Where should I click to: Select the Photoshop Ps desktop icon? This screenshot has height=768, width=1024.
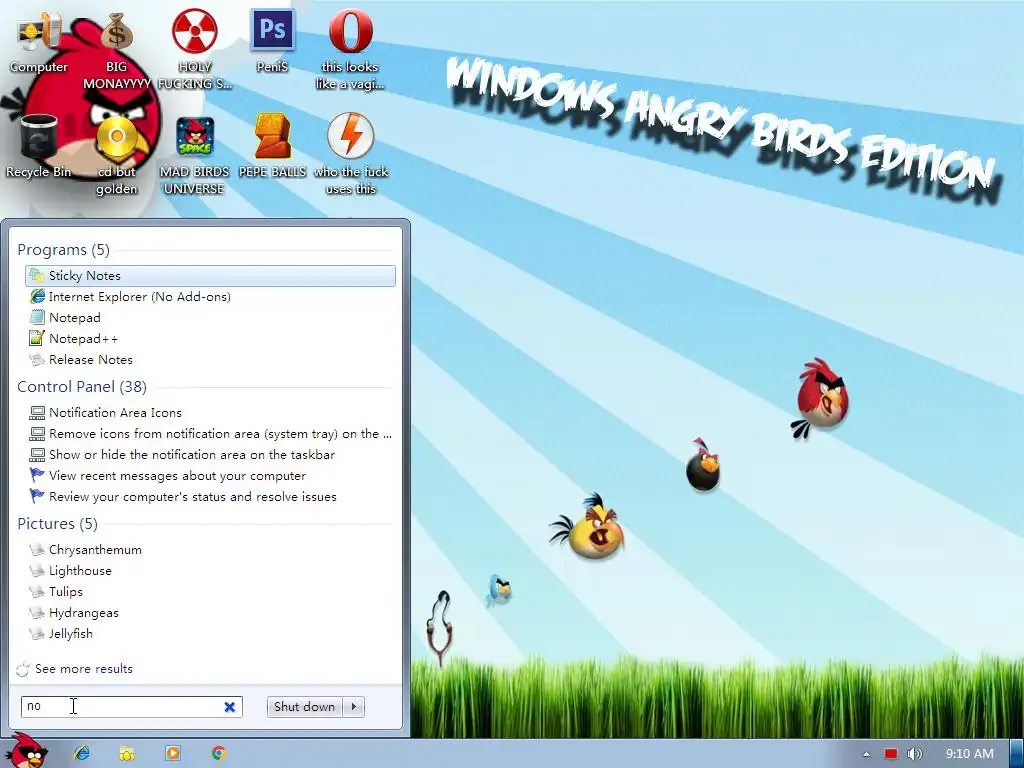pyautogui.click(x=272, y=40)
